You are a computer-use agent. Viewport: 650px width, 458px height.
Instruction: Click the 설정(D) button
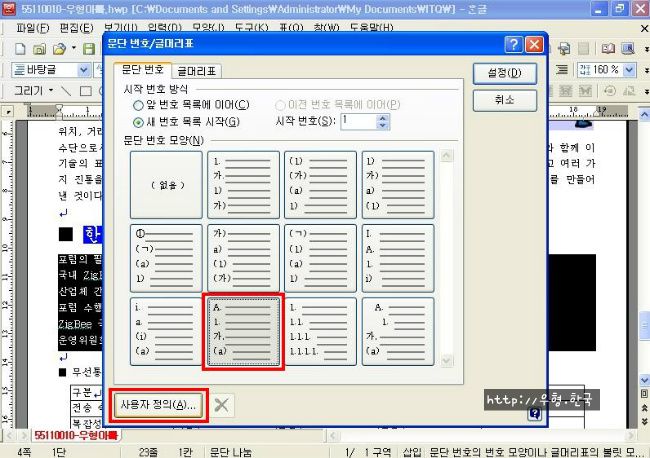[x=504, y=73]
